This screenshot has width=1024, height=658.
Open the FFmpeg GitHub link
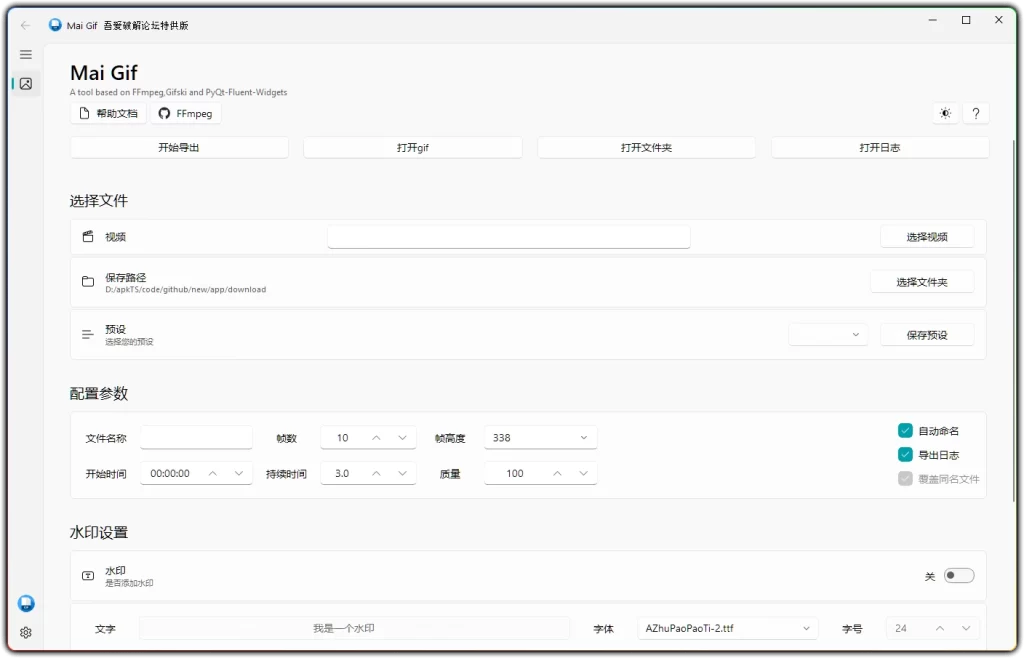(185, 113)
